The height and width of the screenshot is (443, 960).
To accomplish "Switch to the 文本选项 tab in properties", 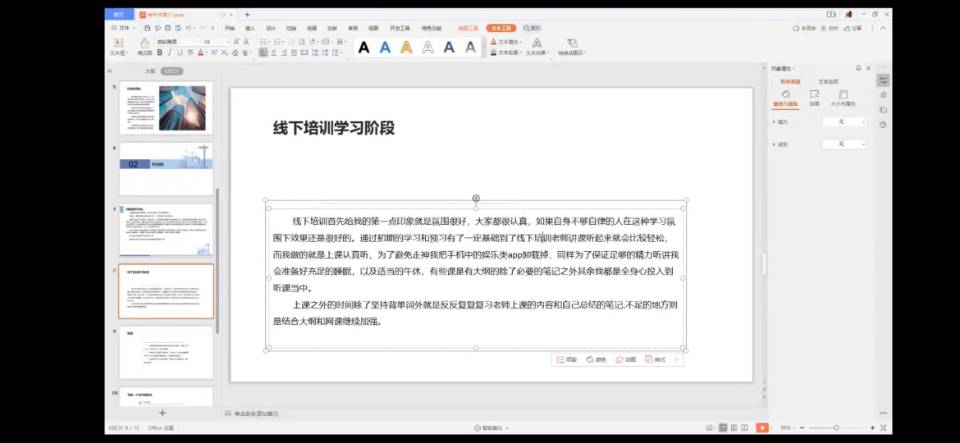I will click(x=829, y=81).
